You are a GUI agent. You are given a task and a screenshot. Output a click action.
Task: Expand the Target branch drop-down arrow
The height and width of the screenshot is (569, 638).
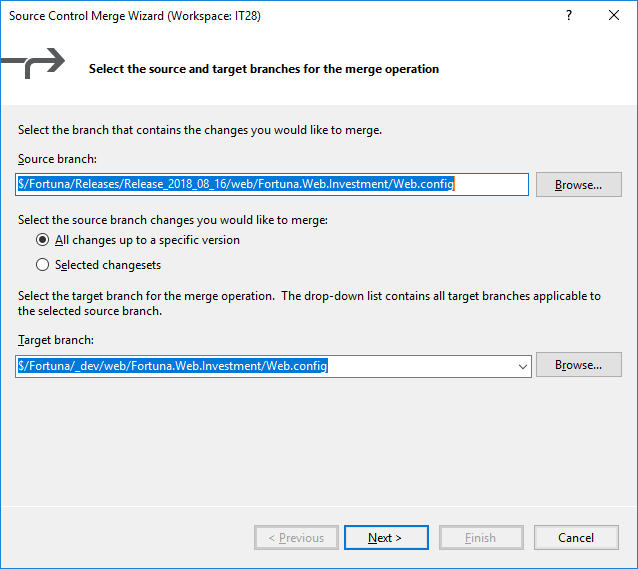point(522,366)
